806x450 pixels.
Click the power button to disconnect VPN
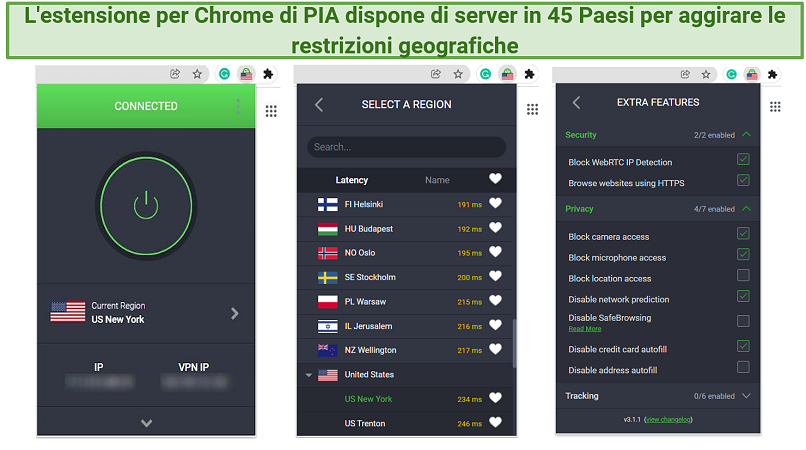coord(146,206)
